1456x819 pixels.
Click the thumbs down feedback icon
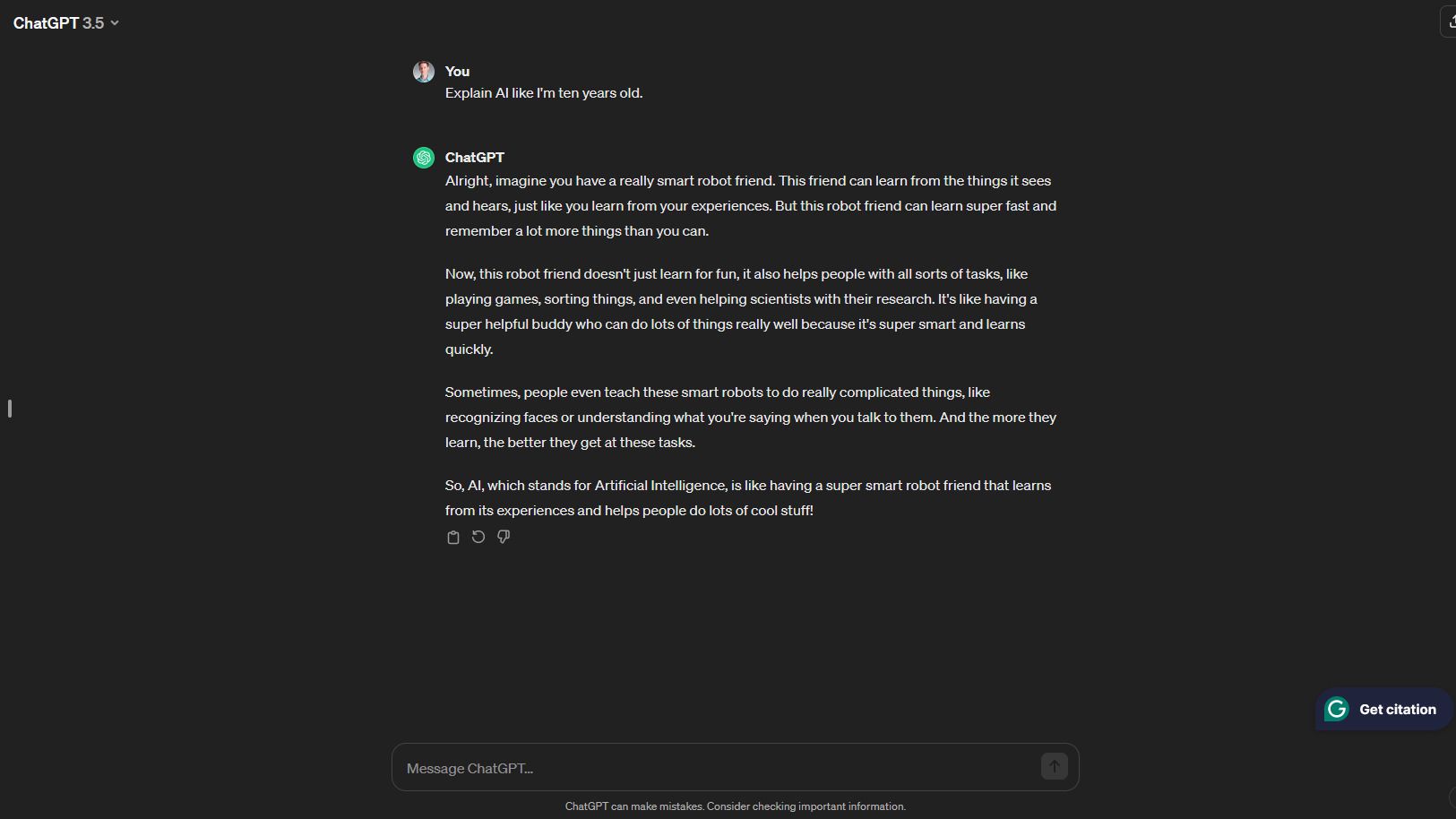point(504,538)
